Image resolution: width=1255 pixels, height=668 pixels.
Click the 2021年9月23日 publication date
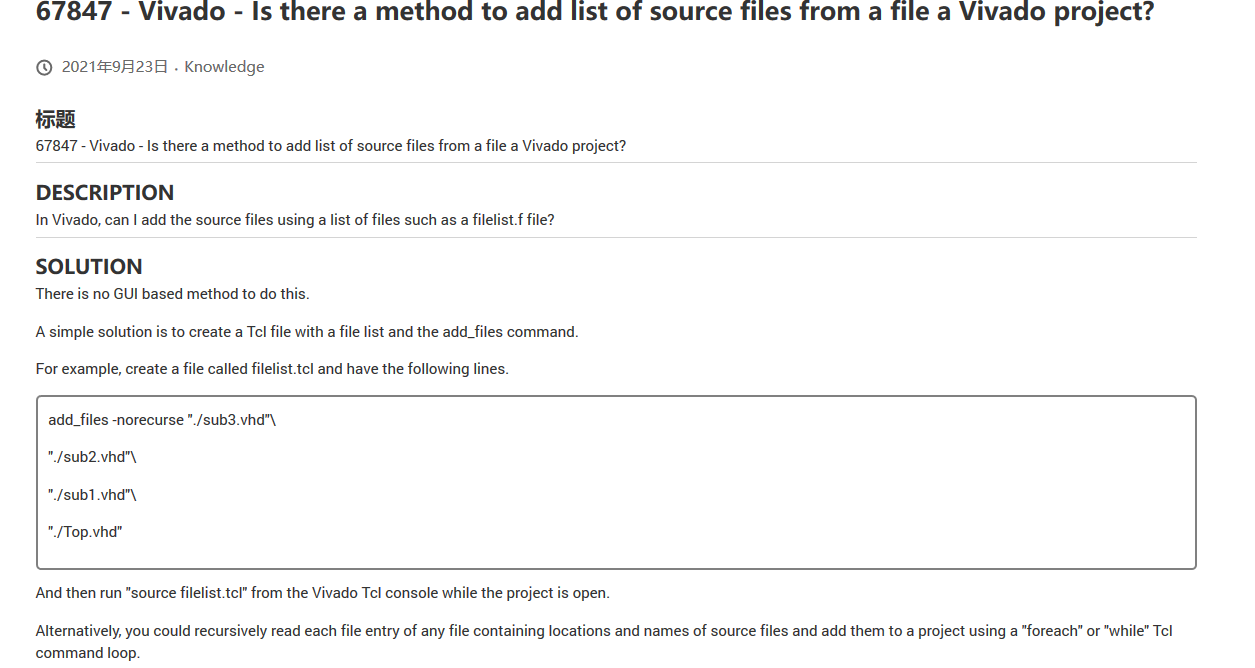click(114, 67)
